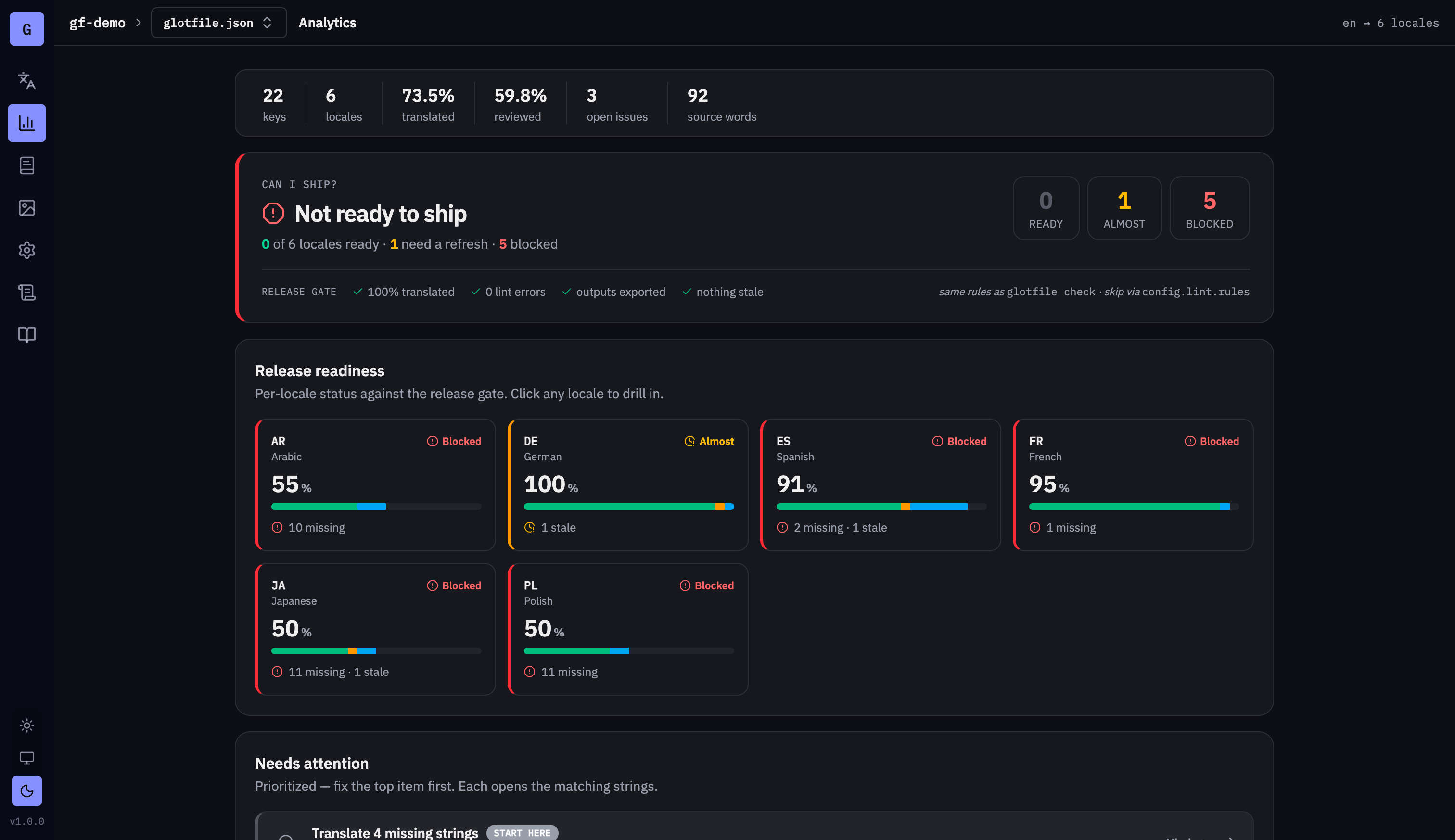Image resolution: width=1455 pixels, height=840 pixels.
Task: Click the gf-demo breadcrumb
Action: 98,23
